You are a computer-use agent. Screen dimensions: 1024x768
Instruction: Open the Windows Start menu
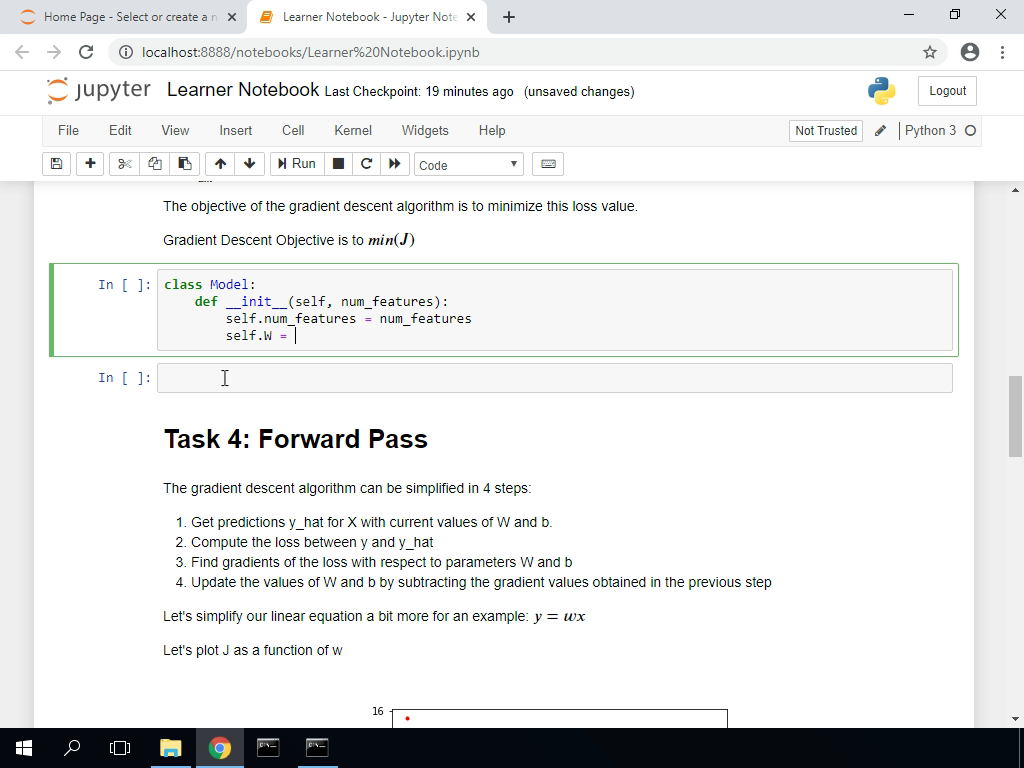pyautogui.click(x=24, y=748)
